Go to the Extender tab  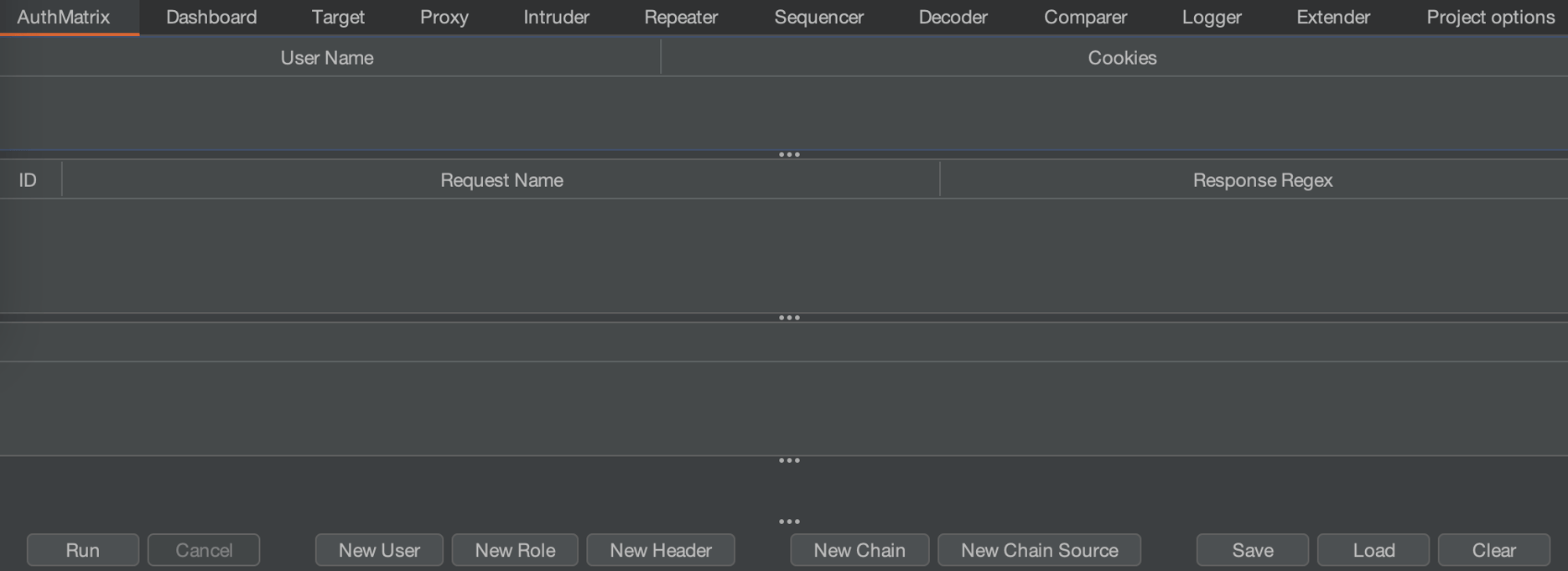(x=1333, y=17)
